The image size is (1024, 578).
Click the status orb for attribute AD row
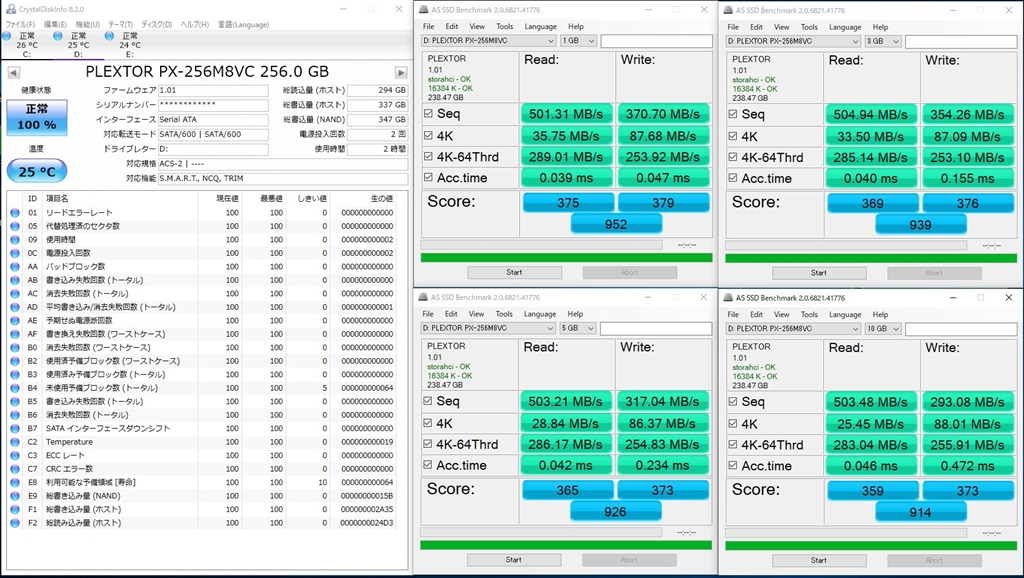tap(15, 307)
